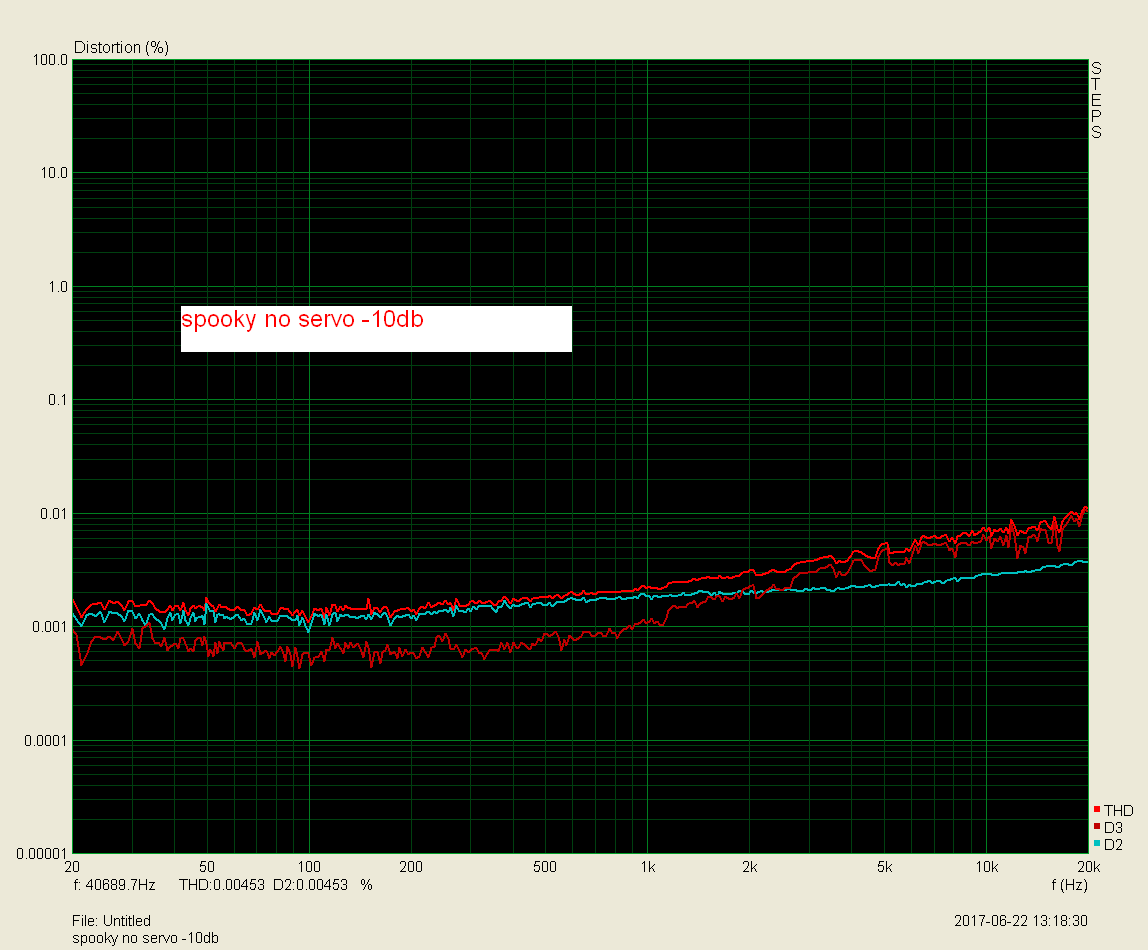Click the '500' frequency axis label
Image resolution: width=1148 pixels, height=950 pixels.
[x=545, y=867]
